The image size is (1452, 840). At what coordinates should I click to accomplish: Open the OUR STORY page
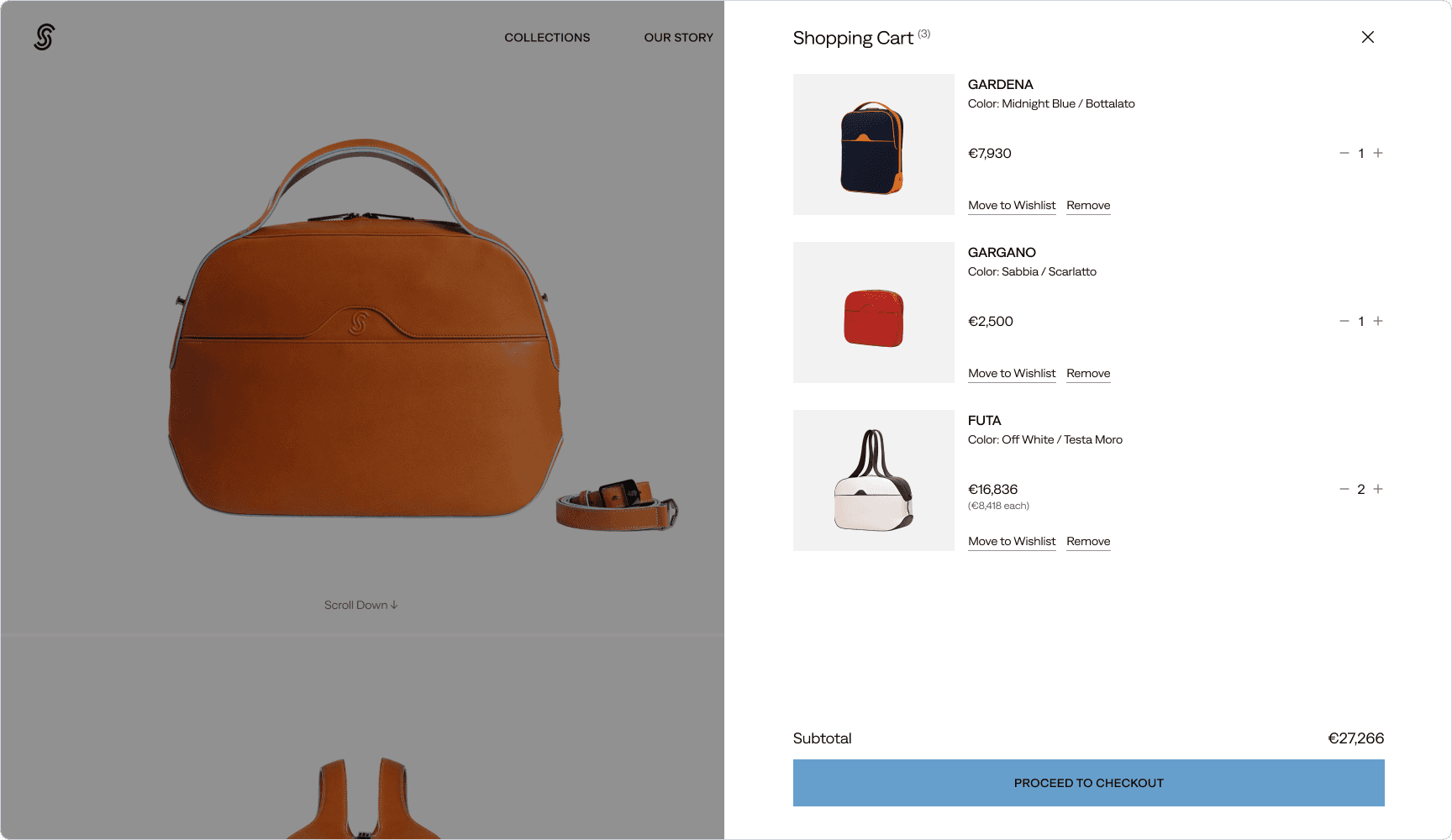point(678,38)
